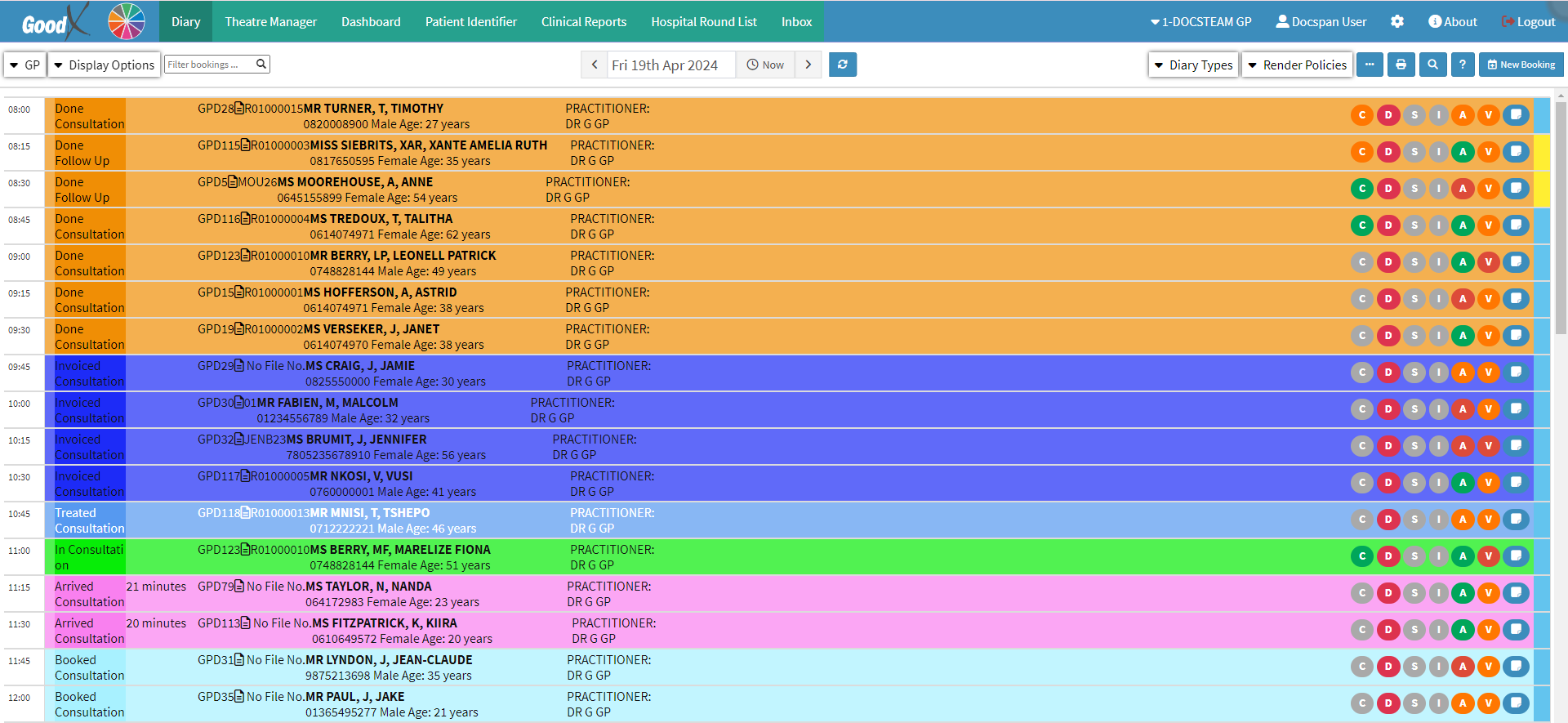
Task: Click the green A badge for Vusi Nkosi
Action: coord(1463,483)
